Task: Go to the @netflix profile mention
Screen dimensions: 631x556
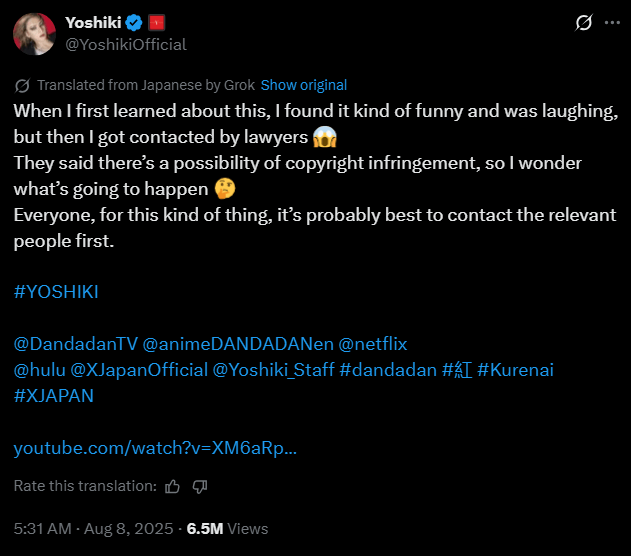Action: click(x=373, y=343)
